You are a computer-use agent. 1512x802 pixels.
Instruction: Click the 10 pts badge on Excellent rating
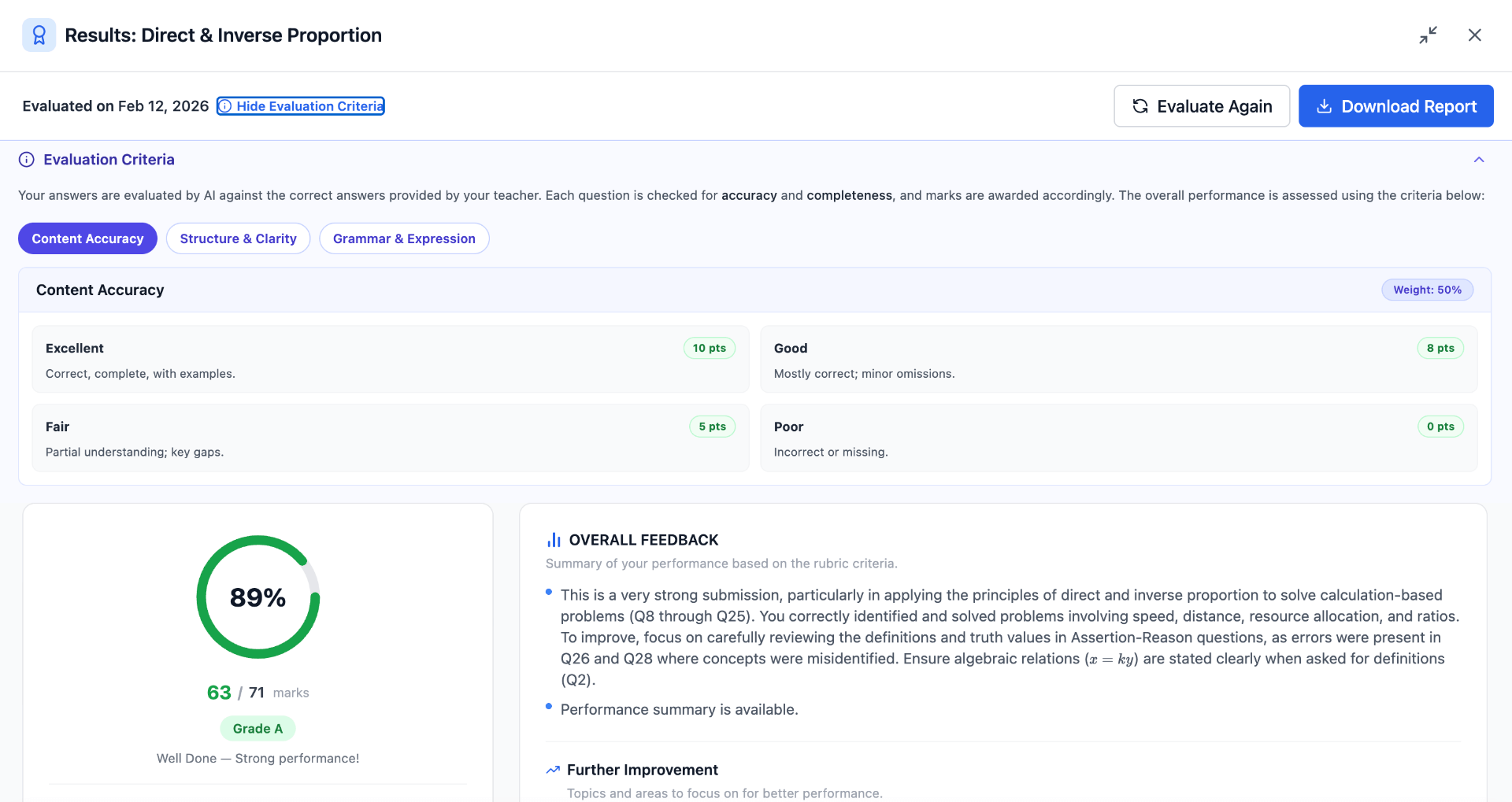[x=709, y=347]
